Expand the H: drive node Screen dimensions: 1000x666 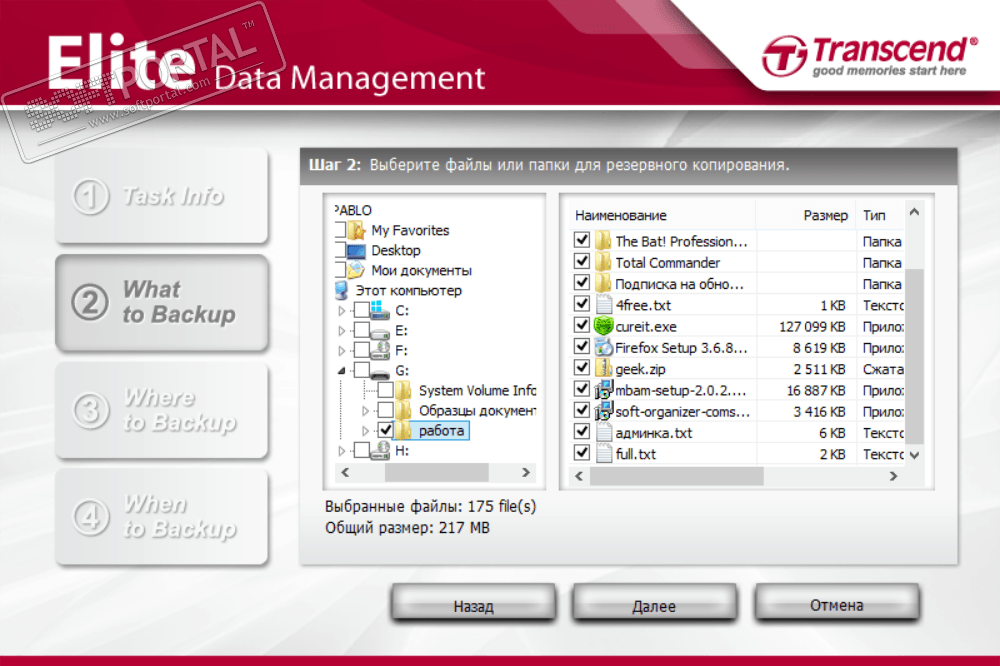[342, 451]
